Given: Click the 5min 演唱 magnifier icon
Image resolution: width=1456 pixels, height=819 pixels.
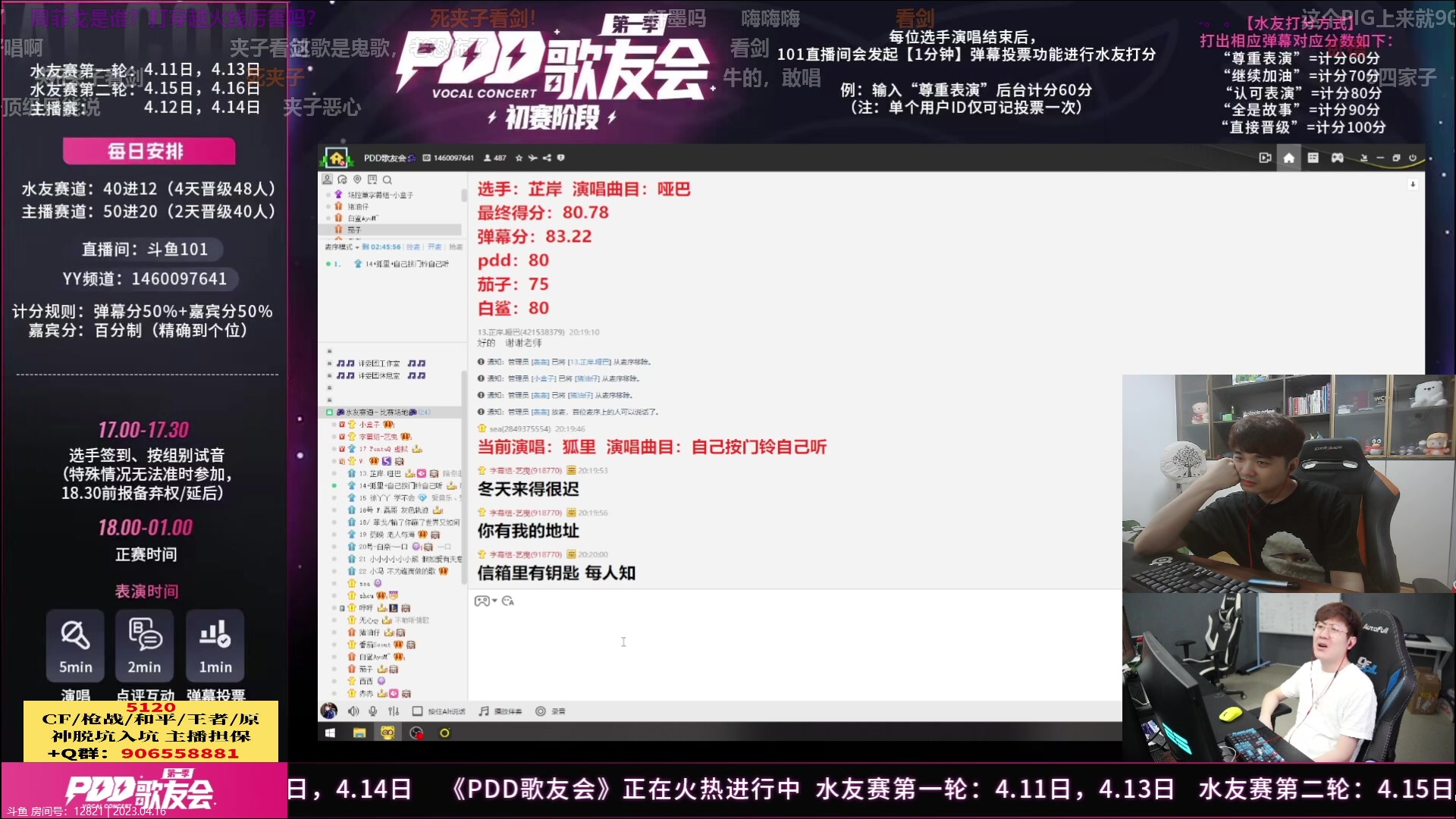Looking at the screenshot, I should pos(75,635).
